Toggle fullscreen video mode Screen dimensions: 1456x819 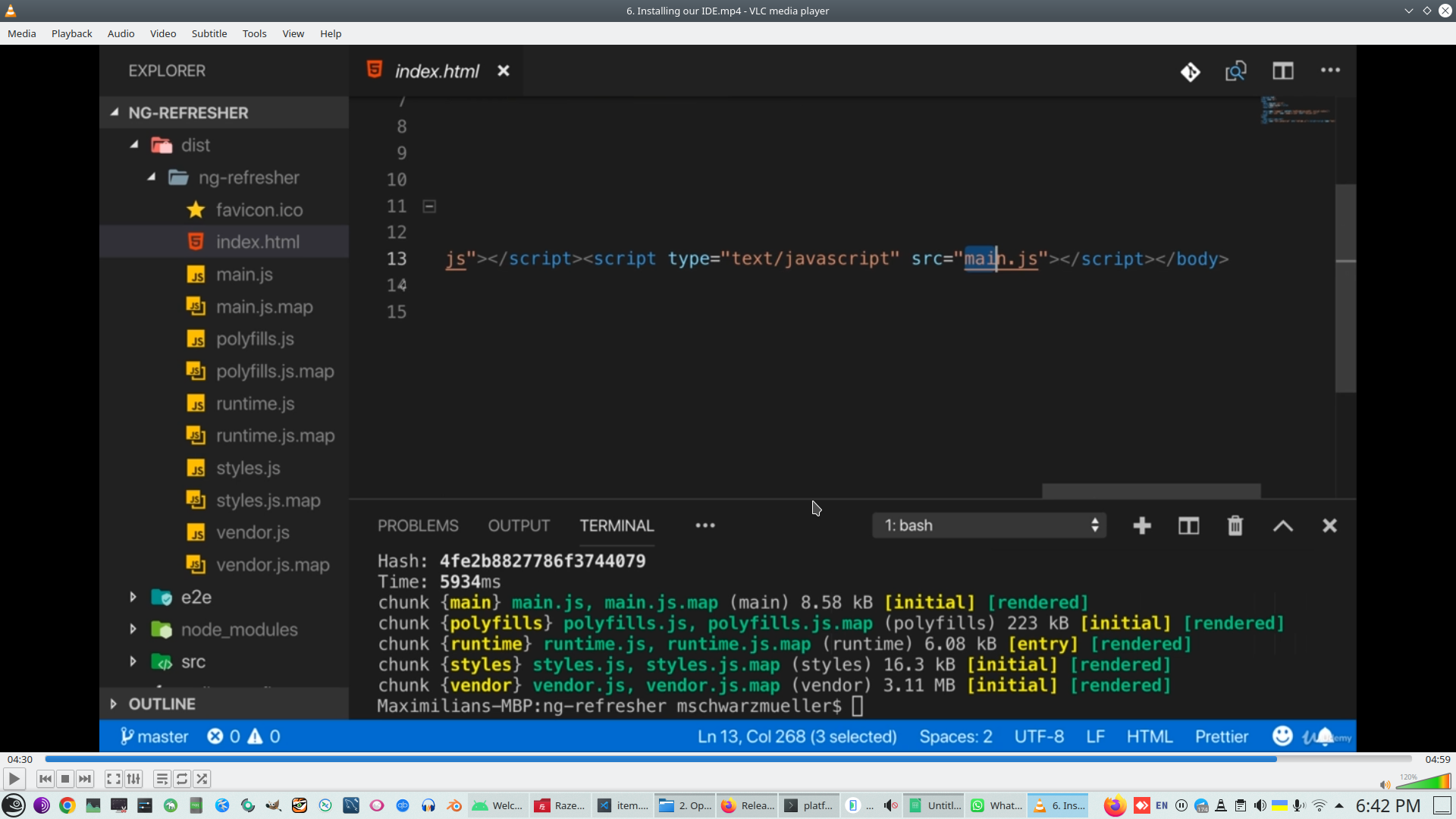tap(113, 779)
